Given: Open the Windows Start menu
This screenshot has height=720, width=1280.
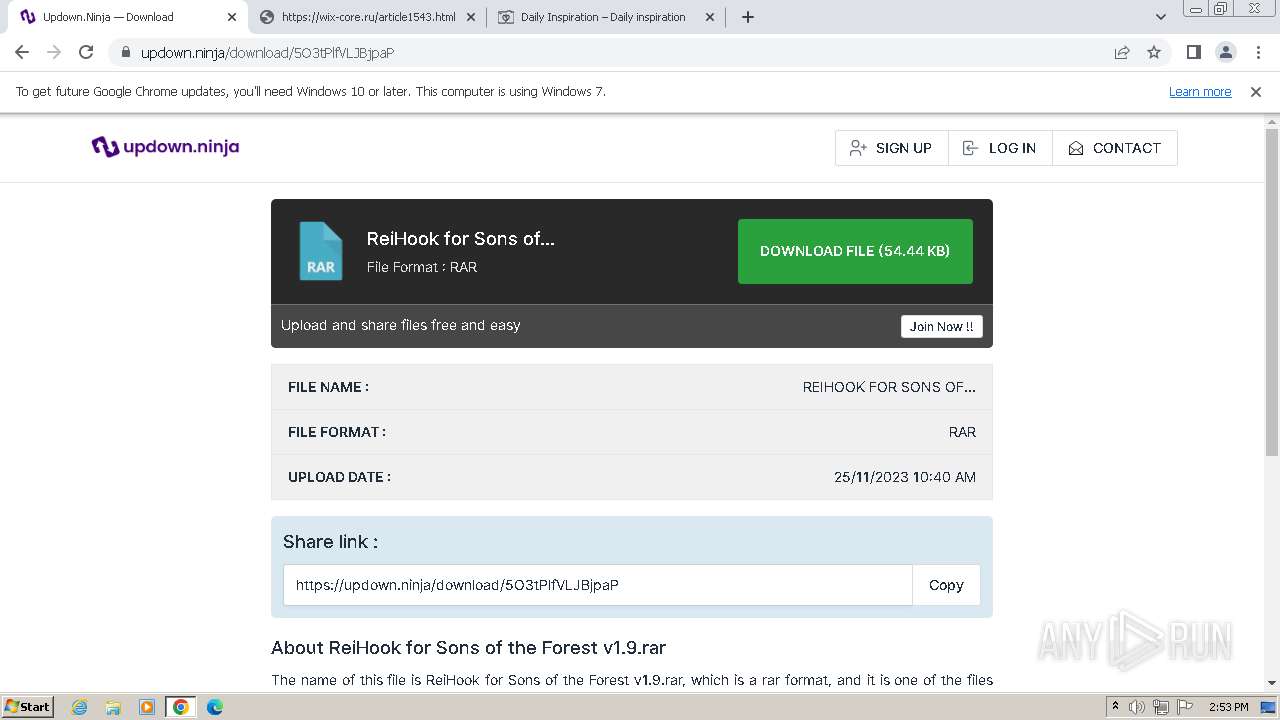Looking at the screenshot, I should pyautogui.click(x=28, y=707).
